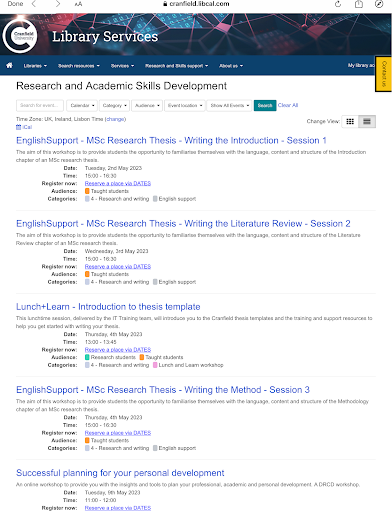Open the Libraries menu
Viewport: 392px width, 512px height.
(x=35, y=66)
